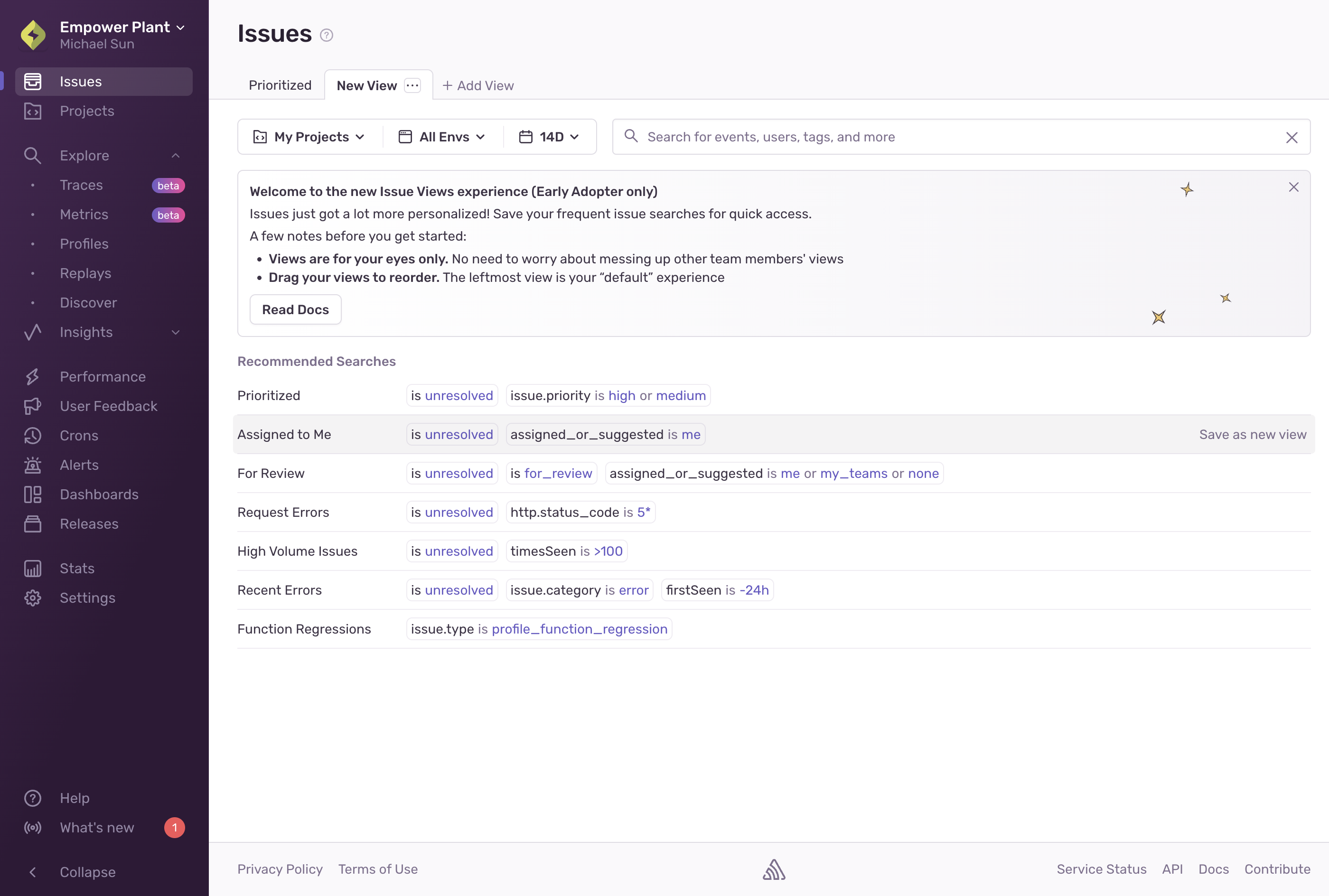
Task: Open the My Projects dropdown
Action: click(309, 137)
